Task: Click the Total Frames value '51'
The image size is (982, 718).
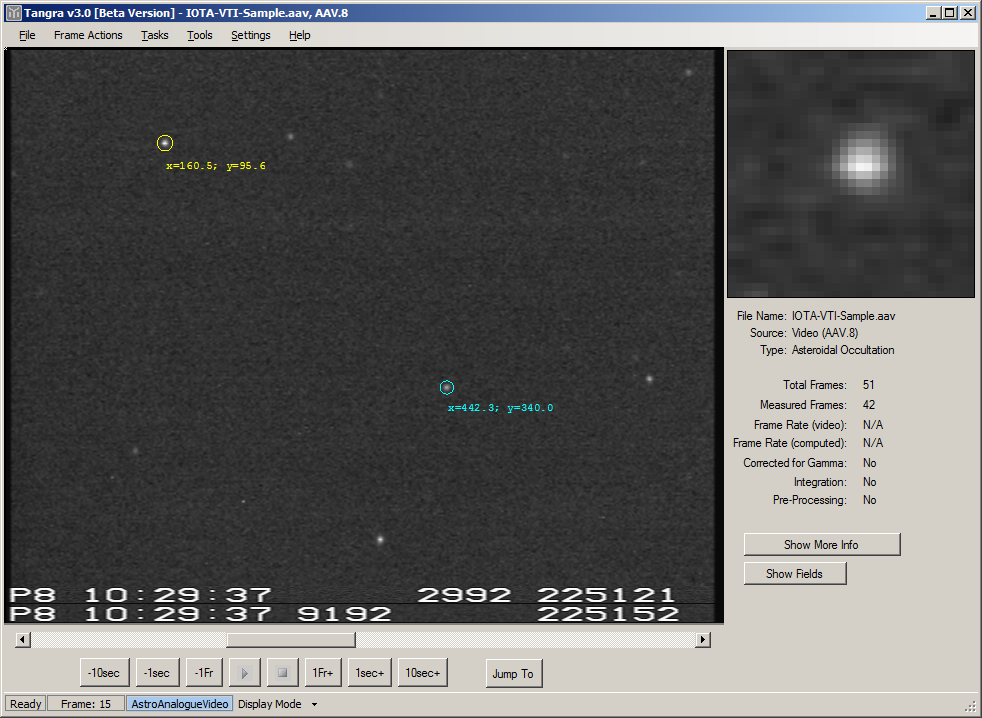Action: [869, 385]
